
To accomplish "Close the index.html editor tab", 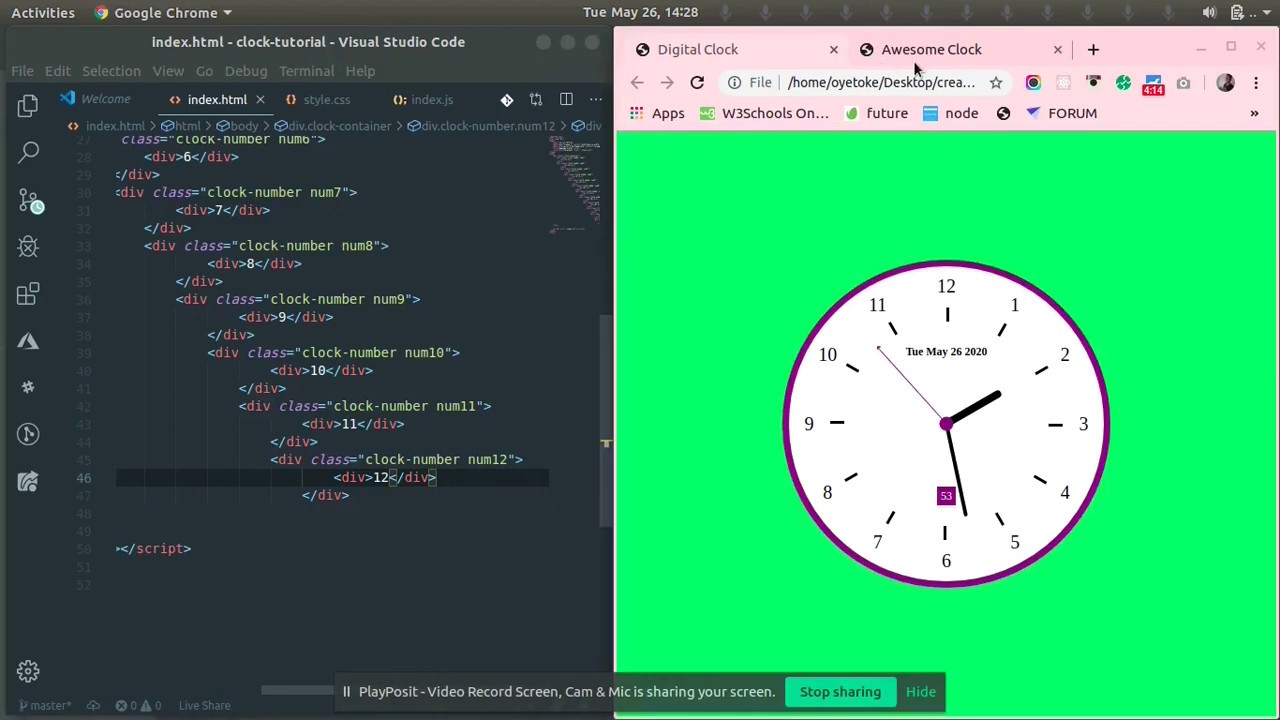I will pos(260,100).
